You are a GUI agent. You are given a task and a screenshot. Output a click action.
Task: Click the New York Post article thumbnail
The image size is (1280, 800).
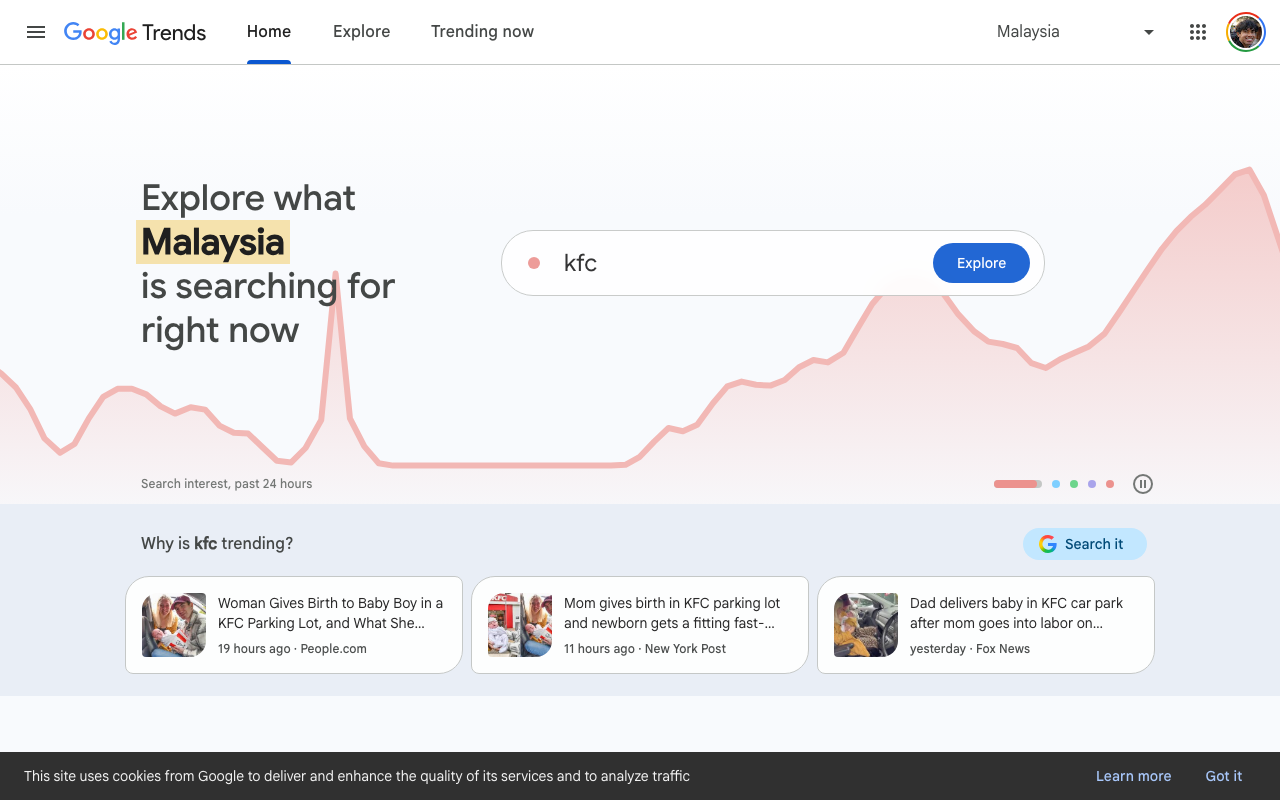point(520,625)
